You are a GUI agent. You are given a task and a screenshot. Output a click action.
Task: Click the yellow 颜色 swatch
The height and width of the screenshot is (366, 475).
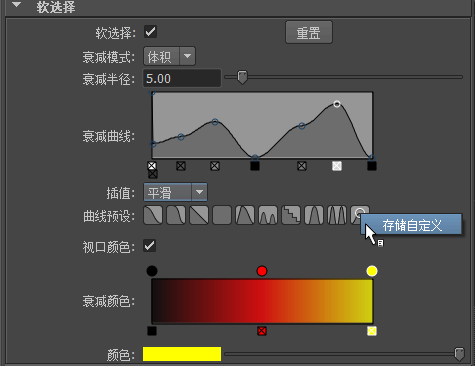click(x=182, y=354)
